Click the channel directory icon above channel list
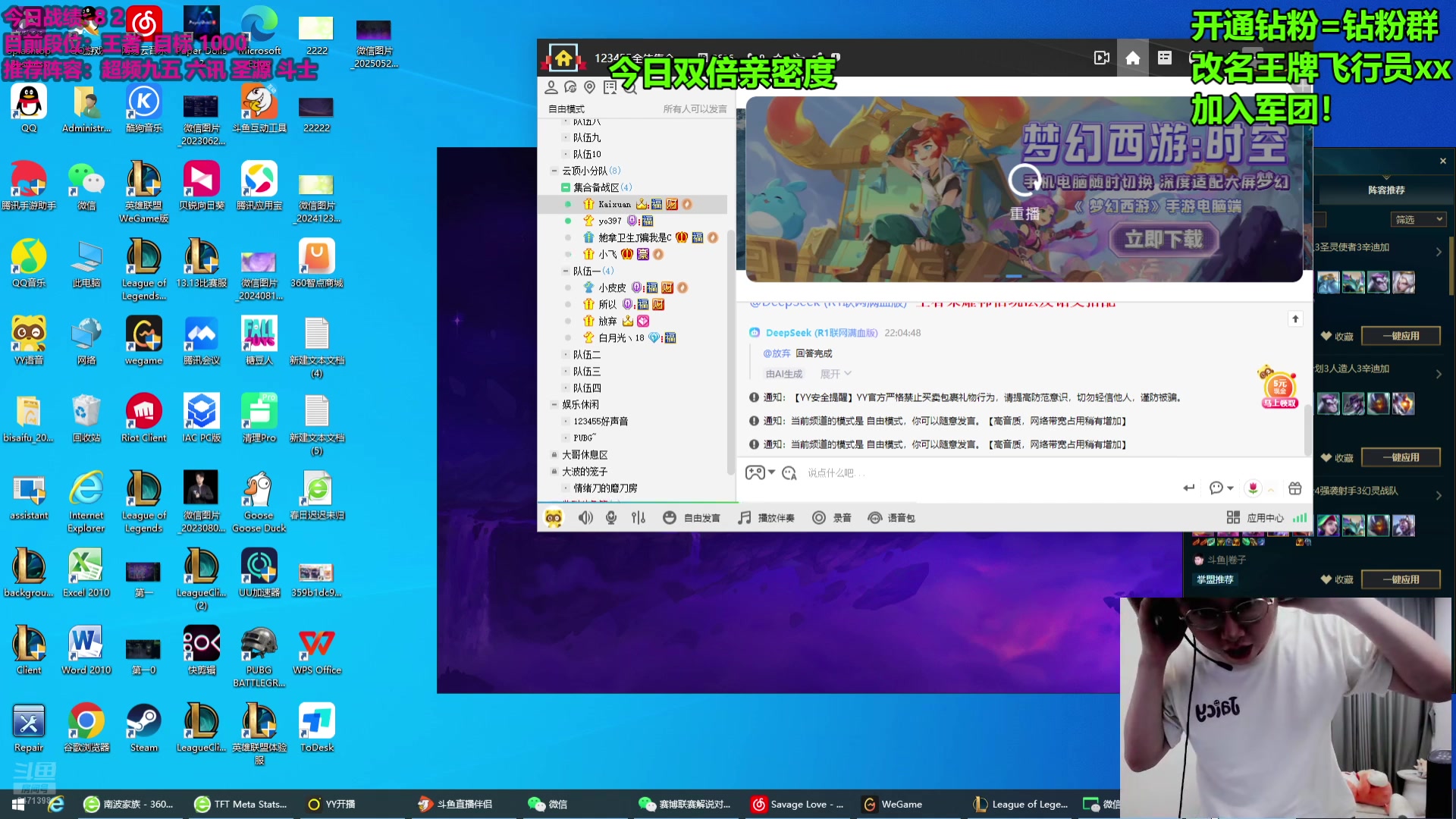The image size is (1456, 819). (610, 87)
